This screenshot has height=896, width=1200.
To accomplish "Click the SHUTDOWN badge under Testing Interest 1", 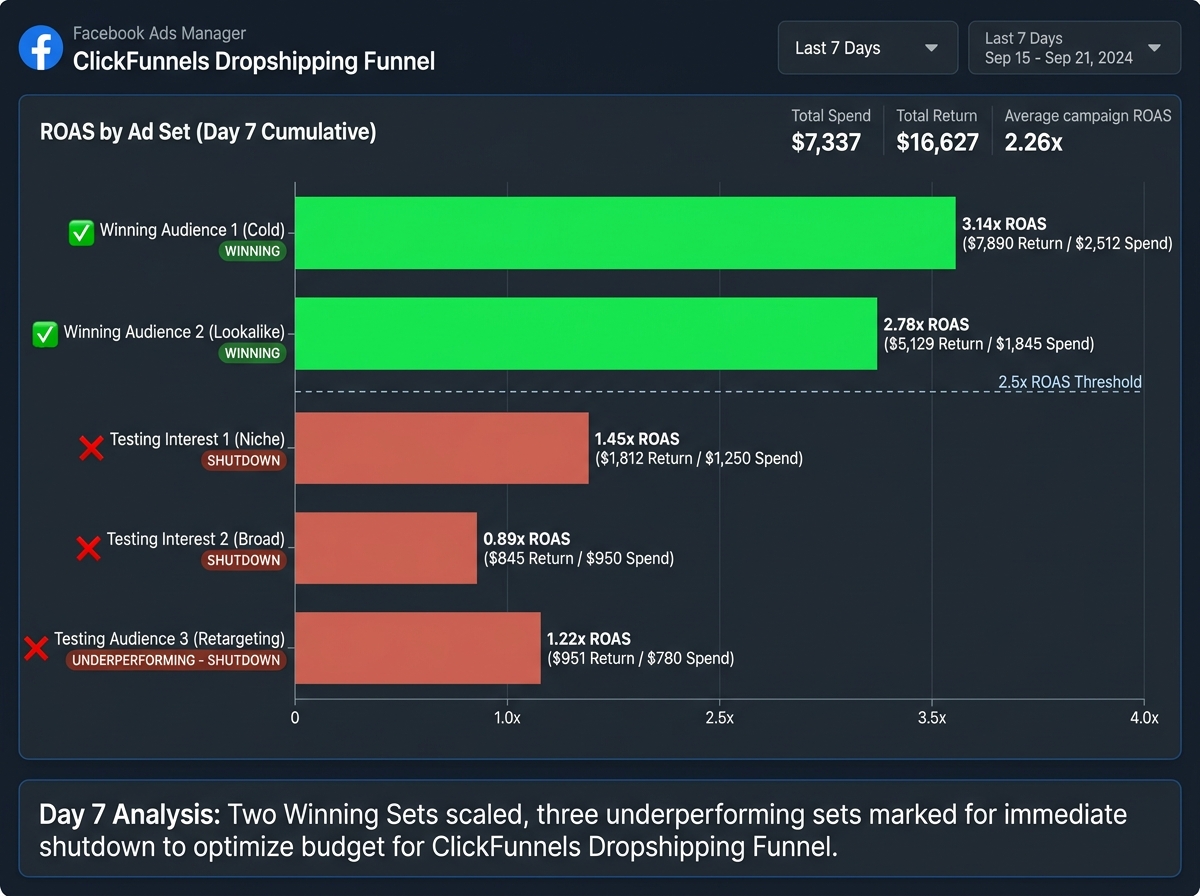I will coord(243,461).
